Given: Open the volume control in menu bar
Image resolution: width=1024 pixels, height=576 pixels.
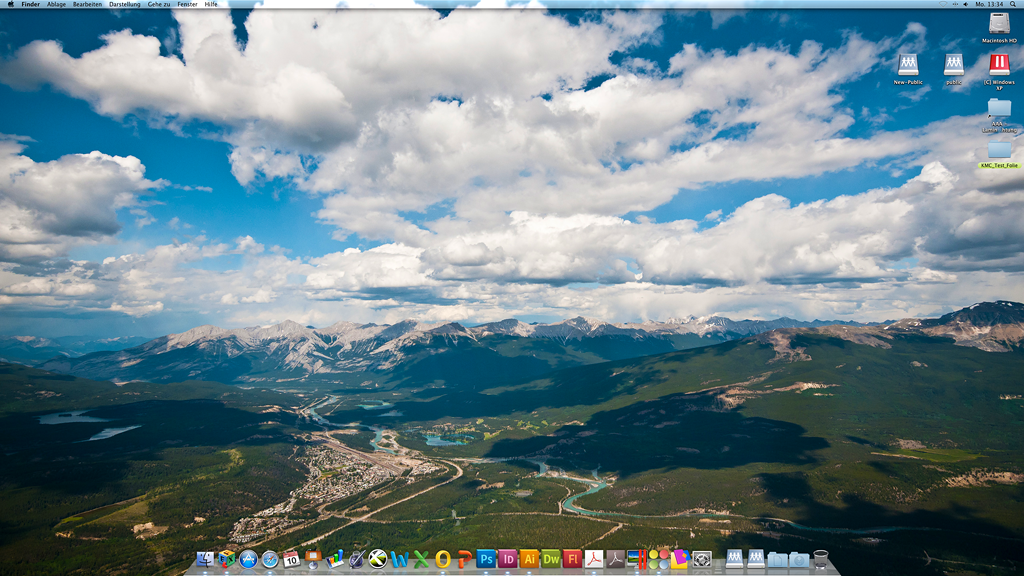Looking at the screenshot, I should [966, 4].
